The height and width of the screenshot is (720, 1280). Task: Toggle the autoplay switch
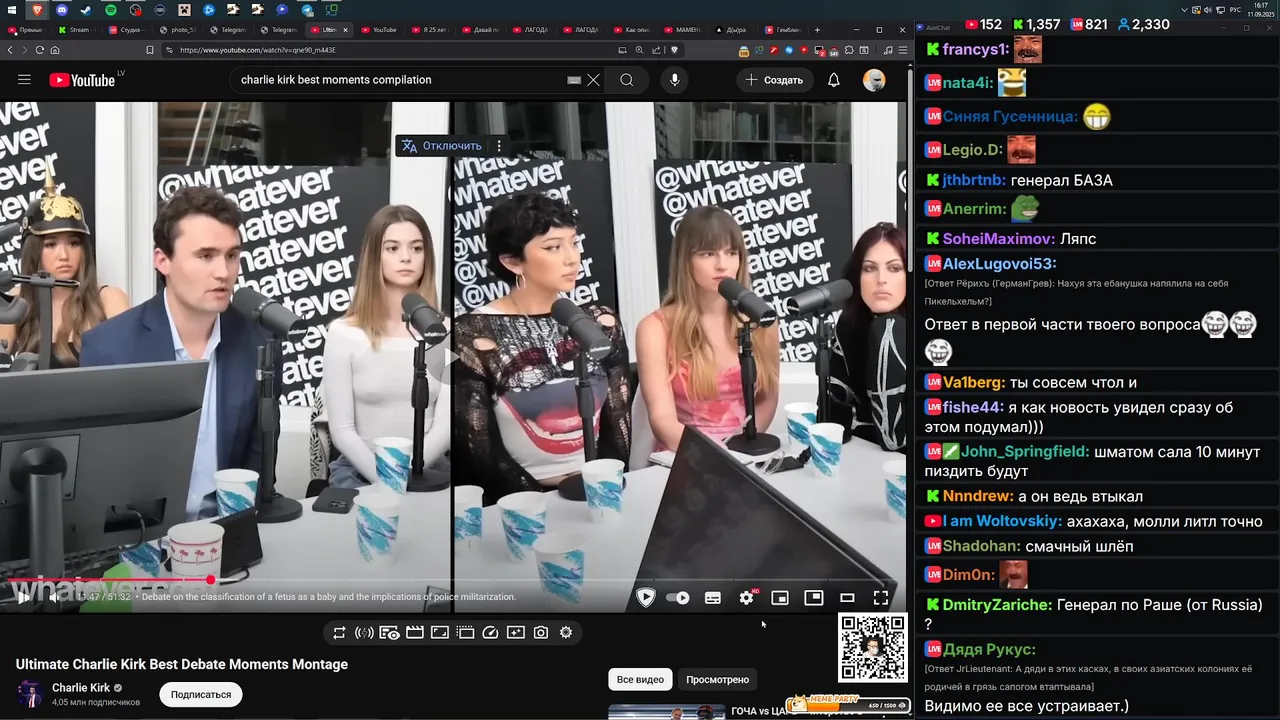pyautogui.click(x=678, y=598)
